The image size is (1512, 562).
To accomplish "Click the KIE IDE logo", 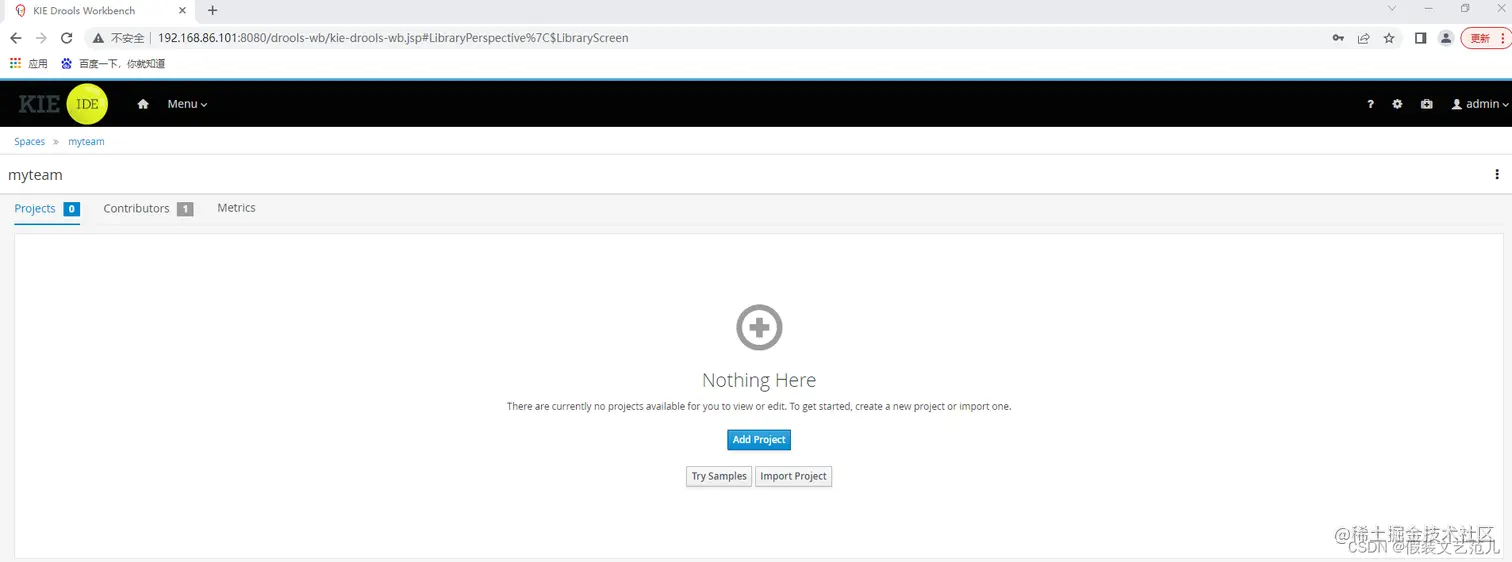I will 63,104.
